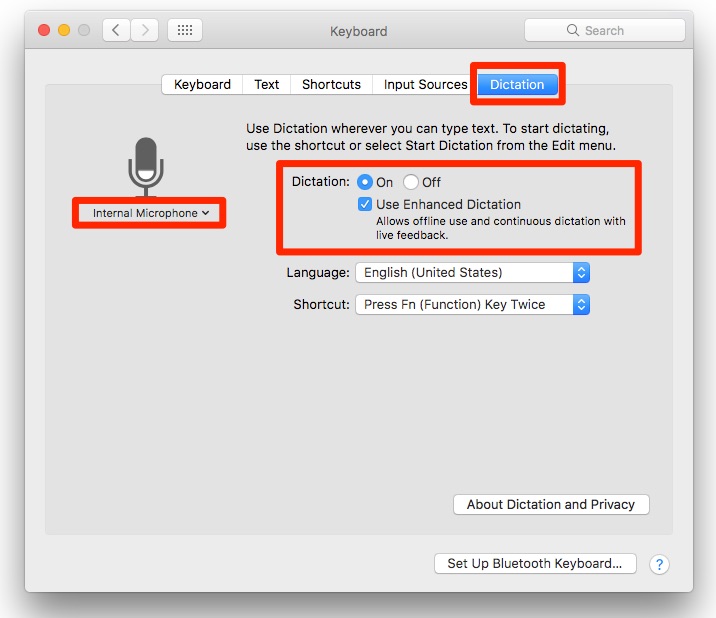Minimize the Keyboard window
The width and height of the screenshot is (716, 618).
64,30
